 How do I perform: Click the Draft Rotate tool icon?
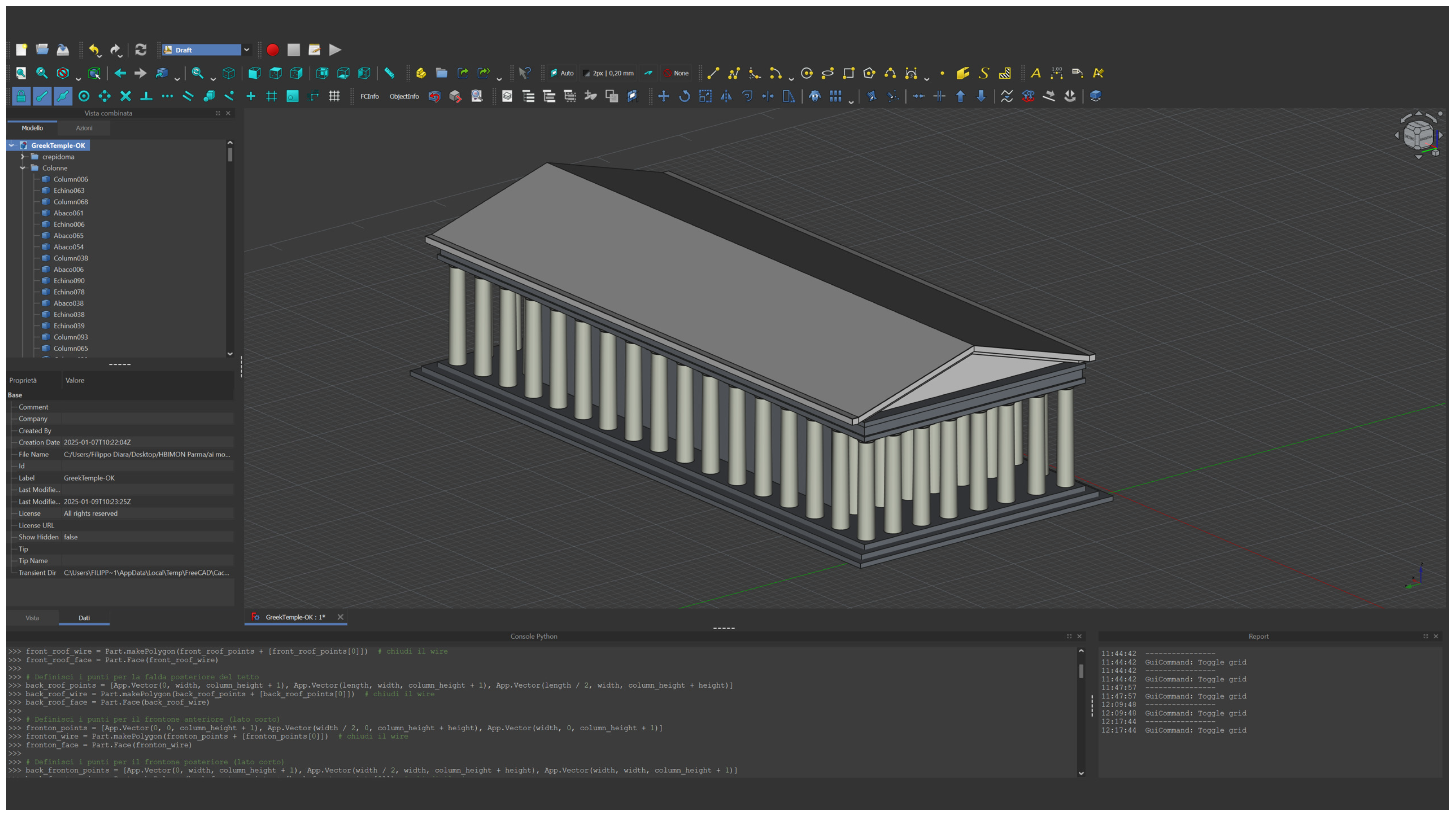tap(685, 96)
